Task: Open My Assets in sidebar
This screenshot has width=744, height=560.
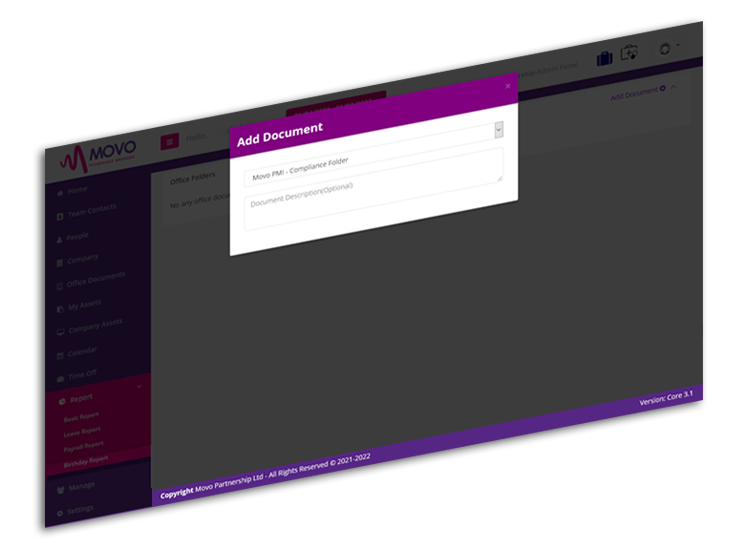Action: tap(84, 305)
